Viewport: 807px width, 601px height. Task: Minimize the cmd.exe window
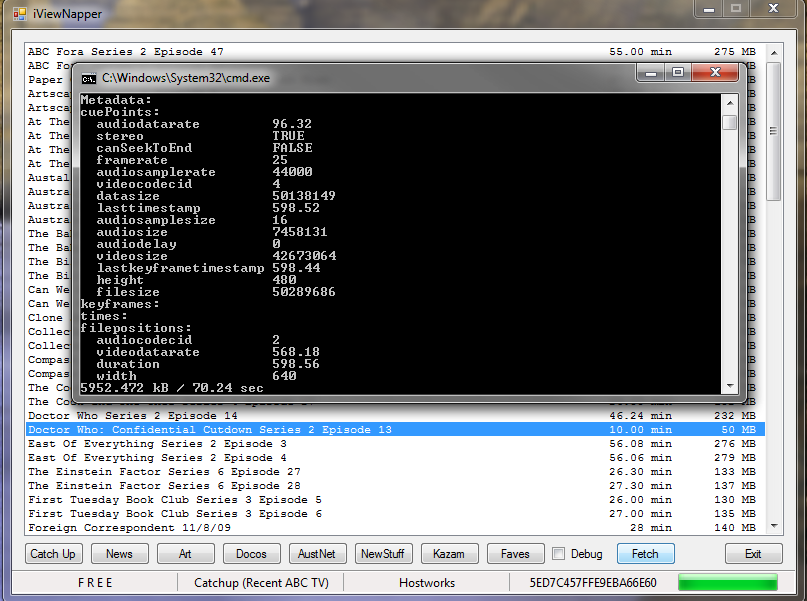tap(651, 73)
